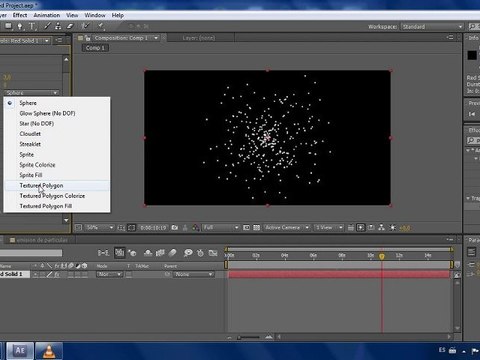Open Composition Comp 1 tab dropdown

pyautogui.click(x=156, y=38)
